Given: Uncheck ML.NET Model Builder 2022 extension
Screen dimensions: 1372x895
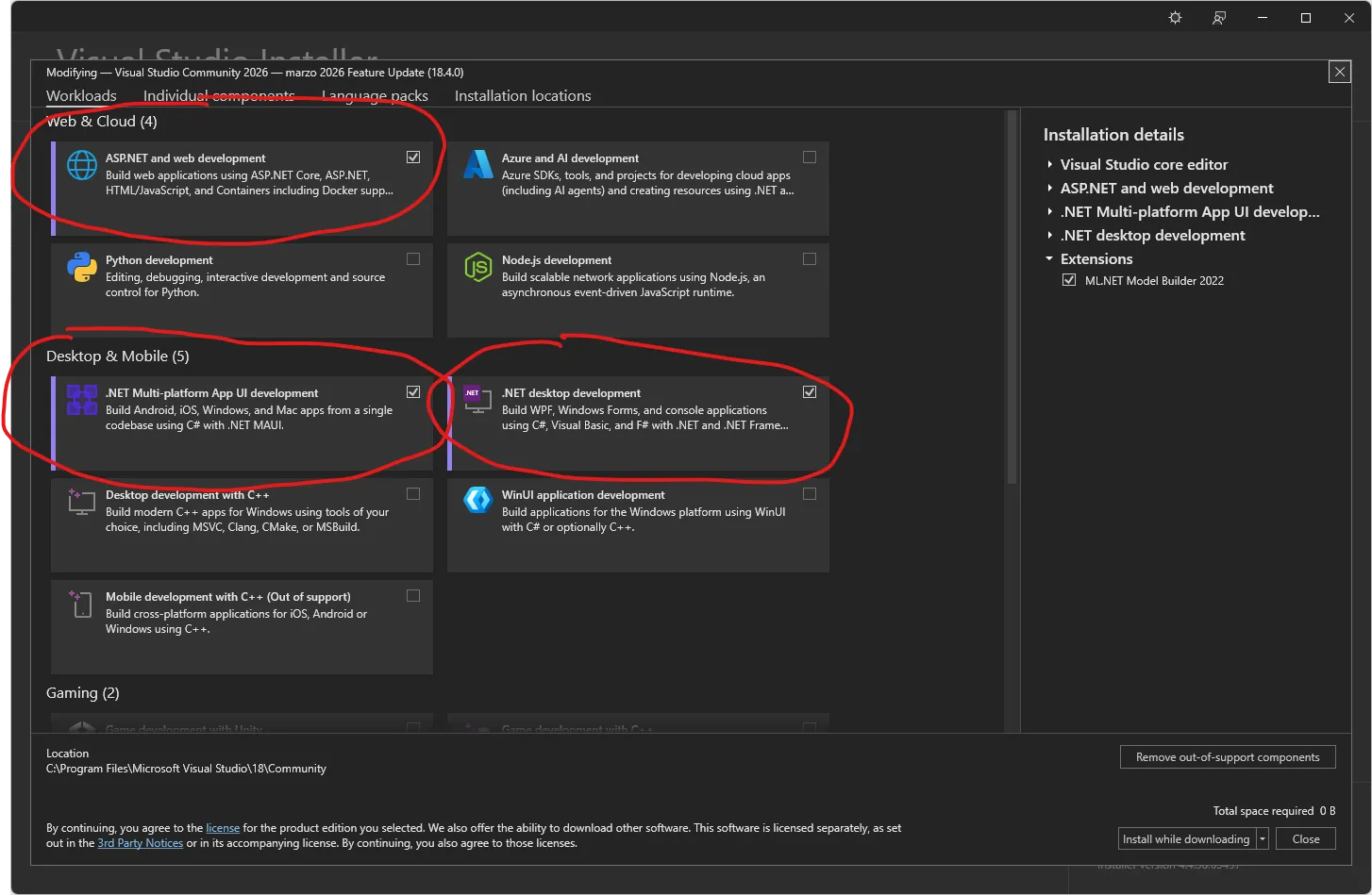Looking at the screenshot, I should pos(1069,280).
